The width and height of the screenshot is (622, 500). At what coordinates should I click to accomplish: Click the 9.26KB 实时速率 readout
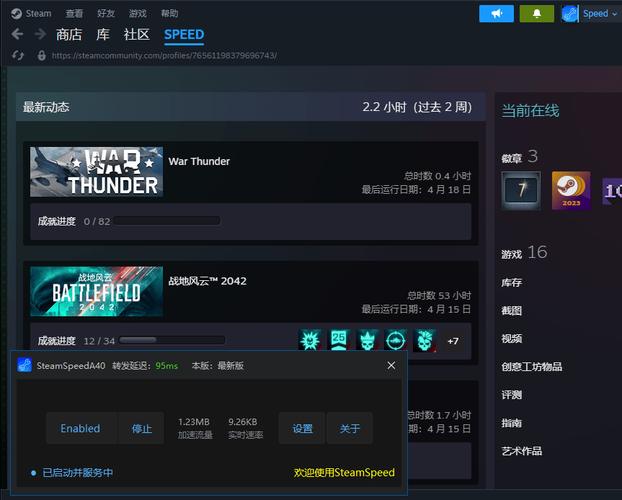coord(245,428)
